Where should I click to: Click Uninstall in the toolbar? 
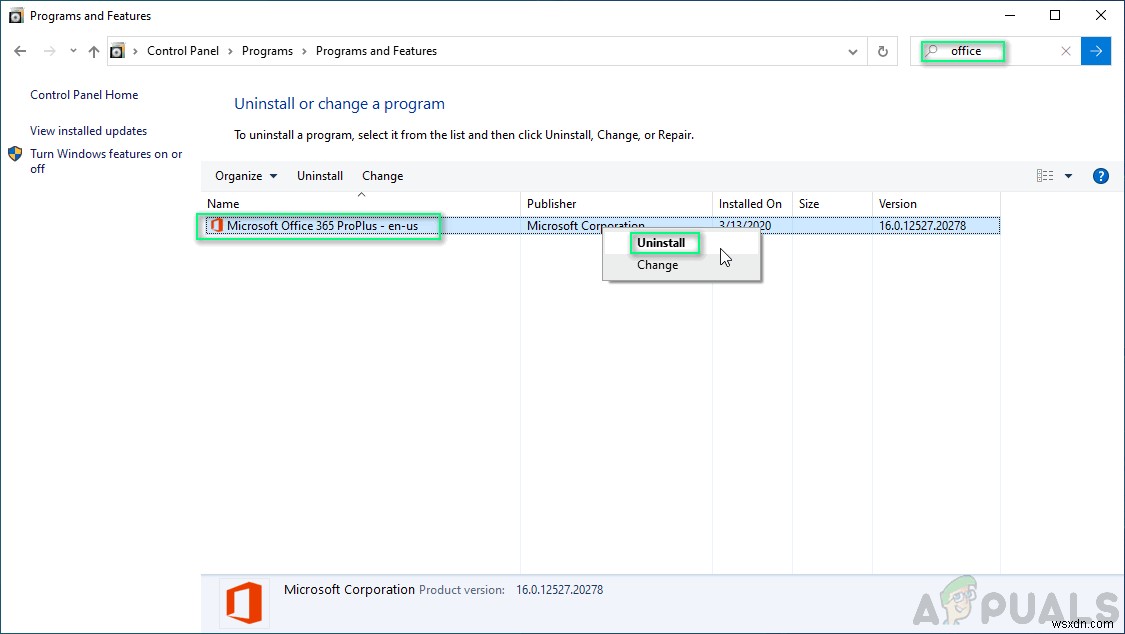[x=320, y=176]
